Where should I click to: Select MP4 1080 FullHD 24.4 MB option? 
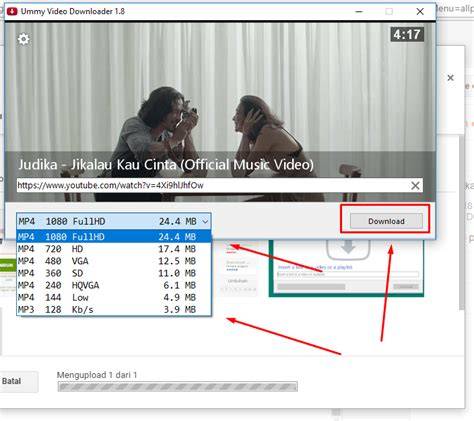pyautogui.click(x=114, y=237)
